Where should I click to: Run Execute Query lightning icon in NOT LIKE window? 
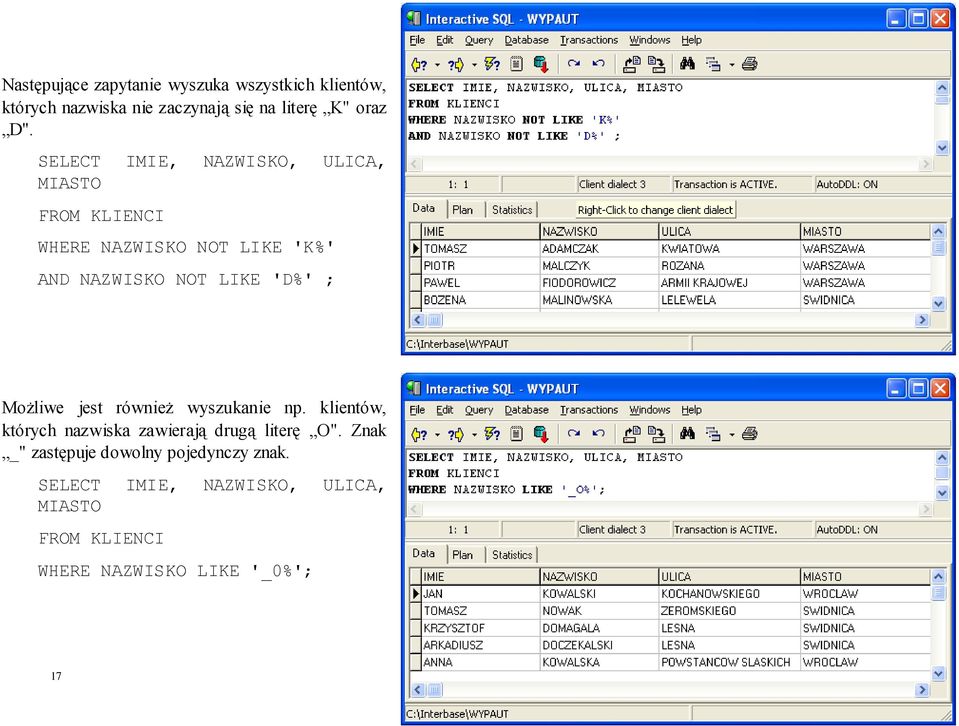click(492, 64)
